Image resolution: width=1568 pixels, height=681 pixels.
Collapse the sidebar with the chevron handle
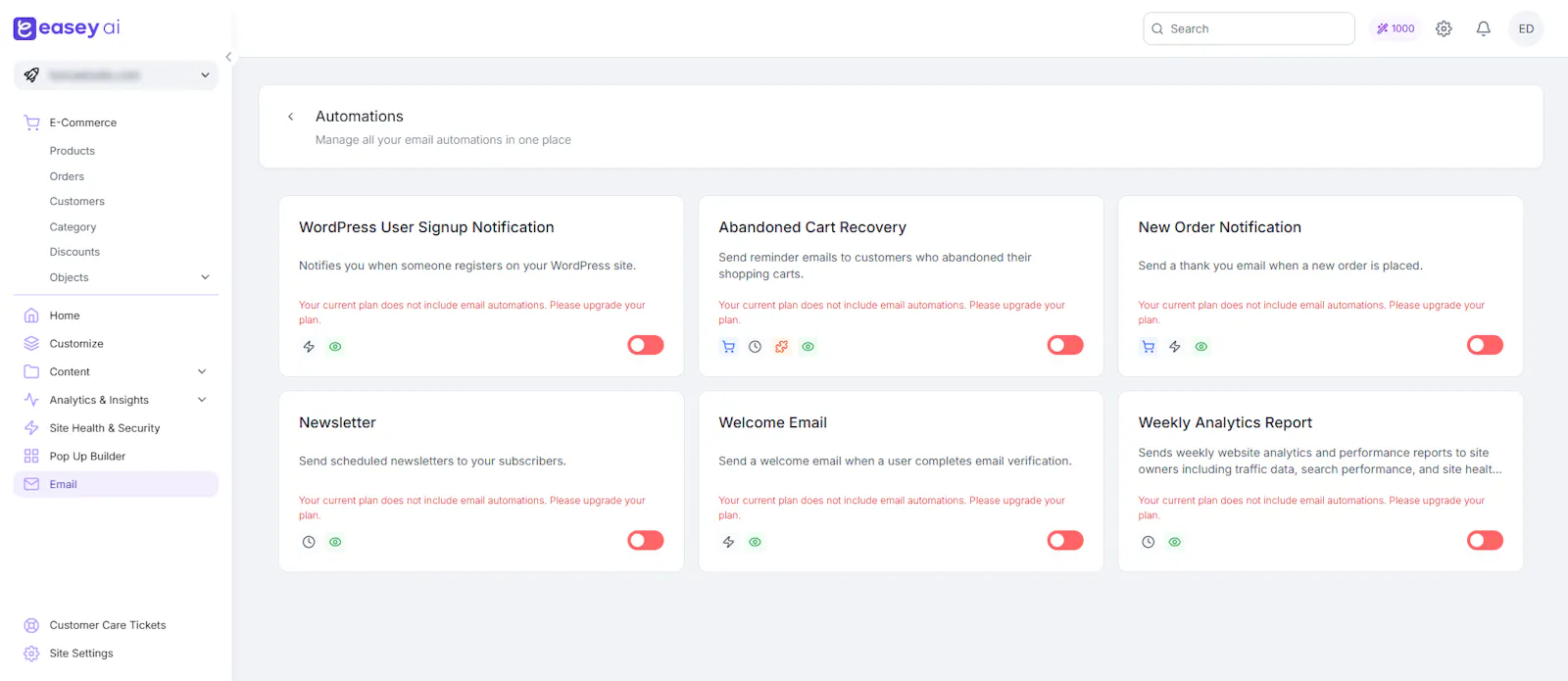coord(228,57)
